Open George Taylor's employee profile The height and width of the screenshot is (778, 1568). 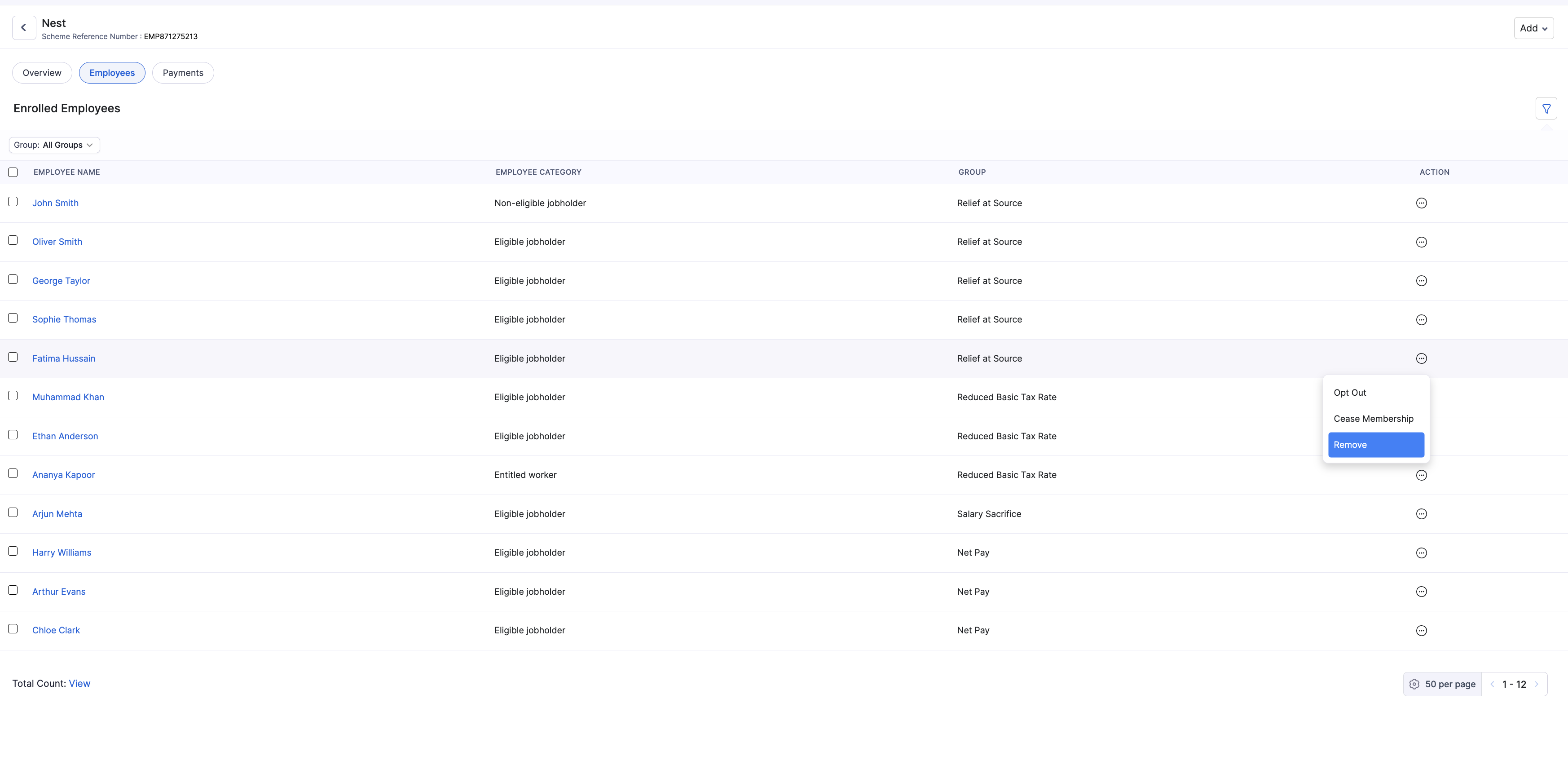61,281
